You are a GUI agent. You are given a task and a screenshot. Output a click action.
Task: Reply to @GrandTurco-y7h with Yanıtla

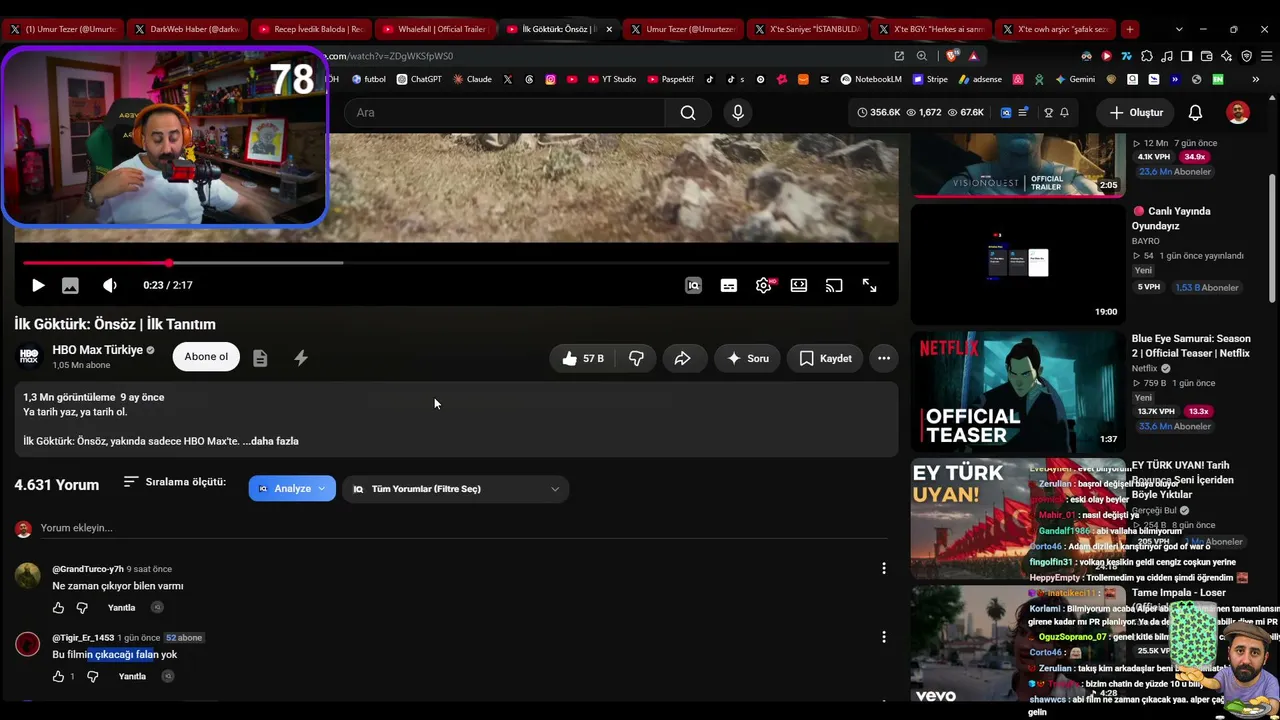click(x=121, y=608)
